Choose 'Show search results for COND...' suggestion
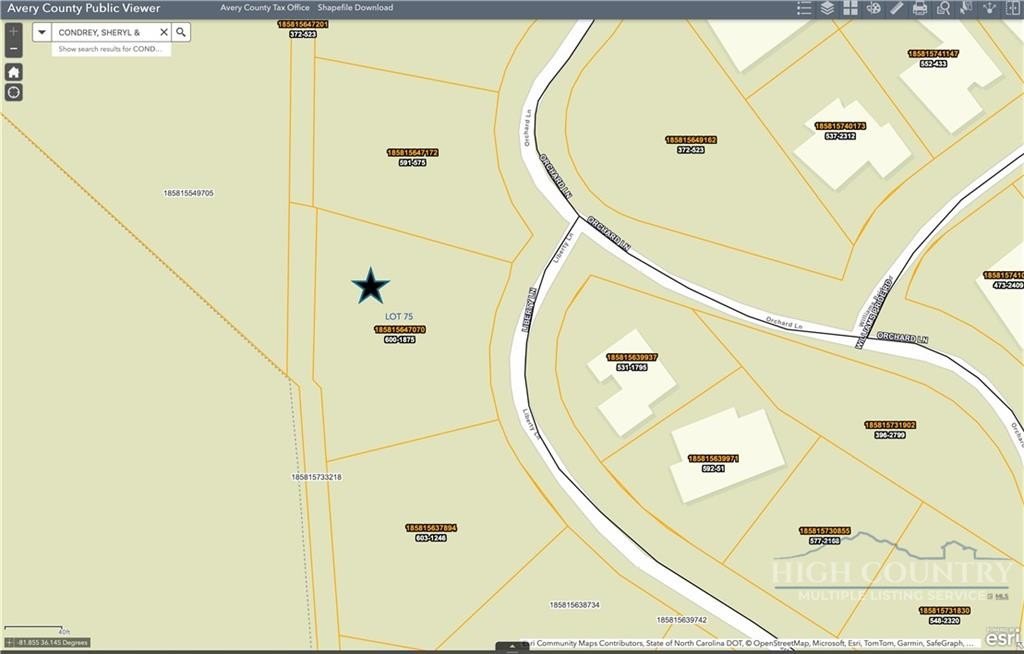Screen dimensions: 1024x654 tap(111, 49)
